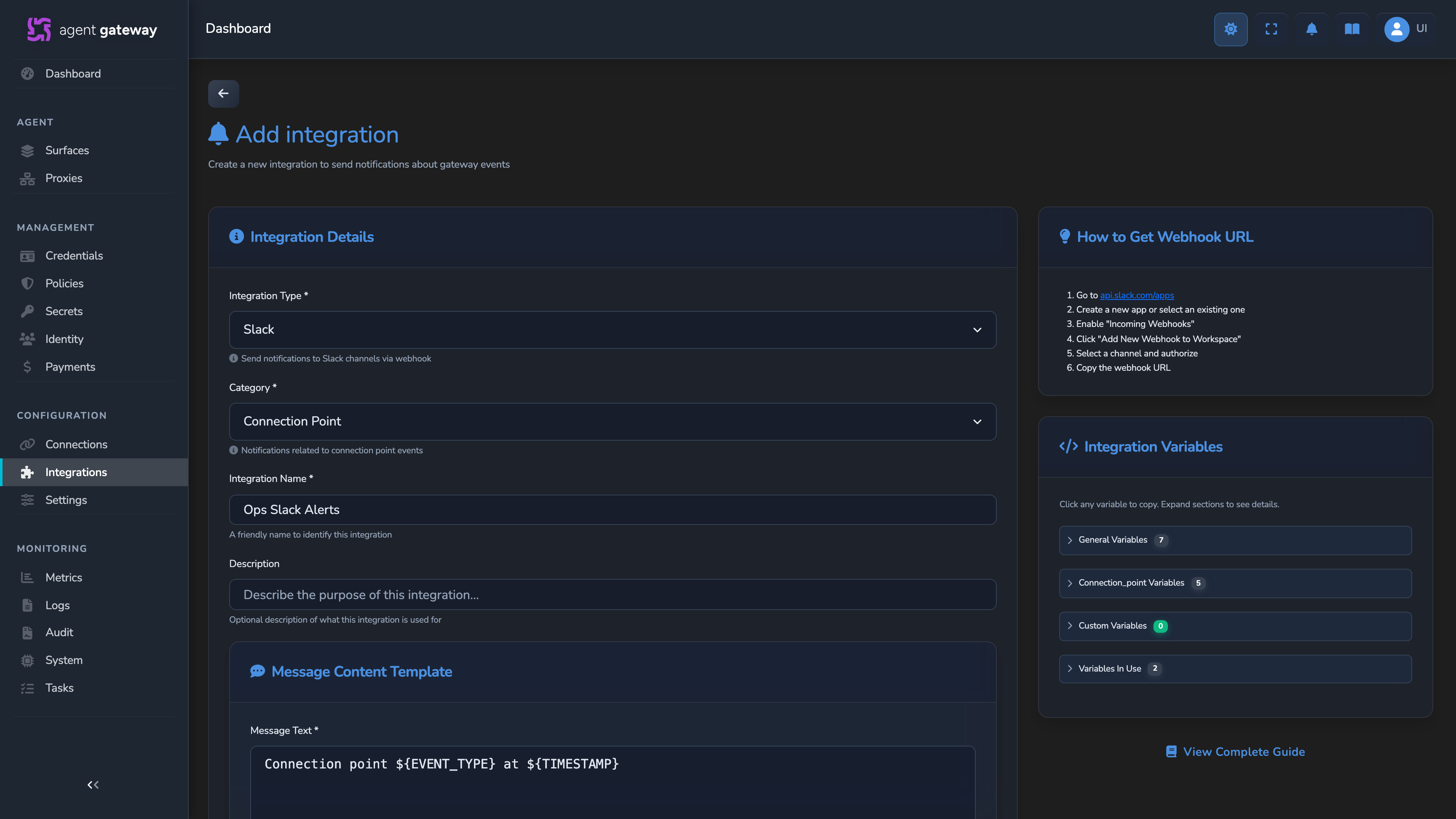The height and width of the screenshot is (819, 1456).
Task: Click the Surfaces layers icon
Action: pyautogui.click(x=27, y=150)
